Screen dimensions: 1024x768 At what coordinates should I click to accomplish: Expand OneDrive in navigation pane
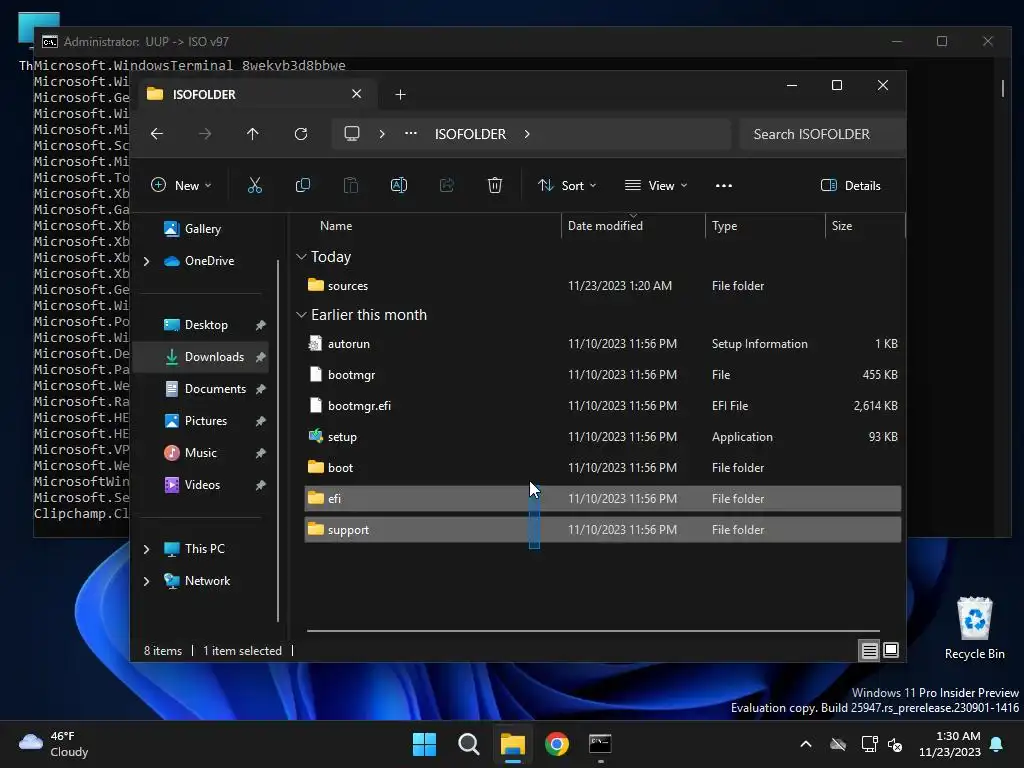(x=146, y=261)
